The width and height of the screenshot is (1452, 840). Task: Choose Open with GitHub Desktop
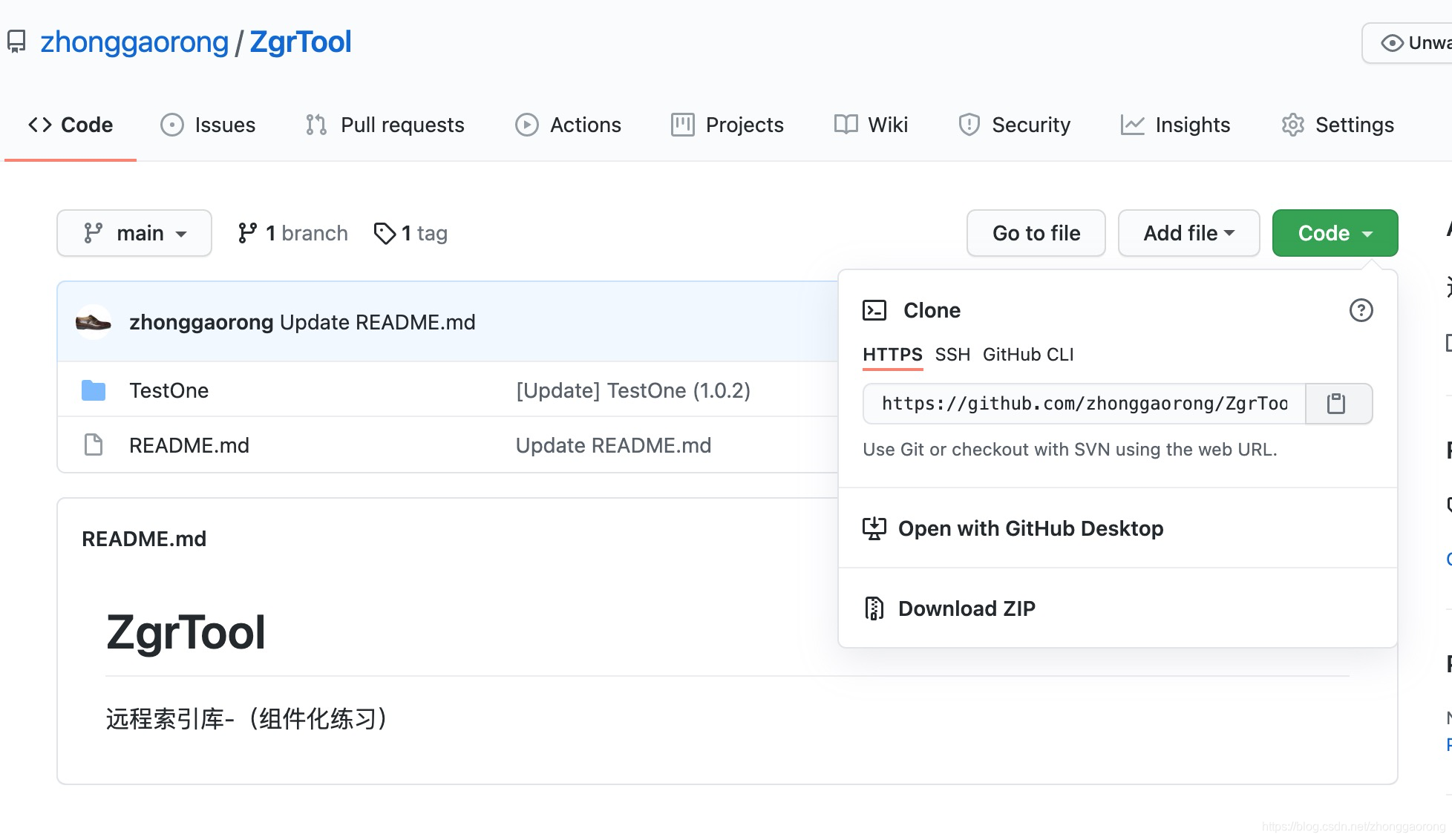1030,528
